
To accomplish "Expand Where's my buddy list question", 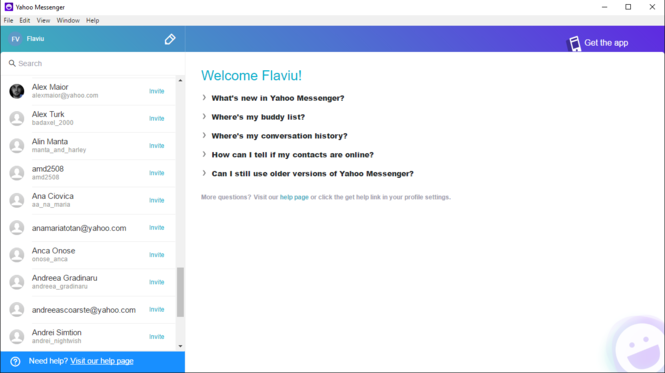I will [253, 117].
